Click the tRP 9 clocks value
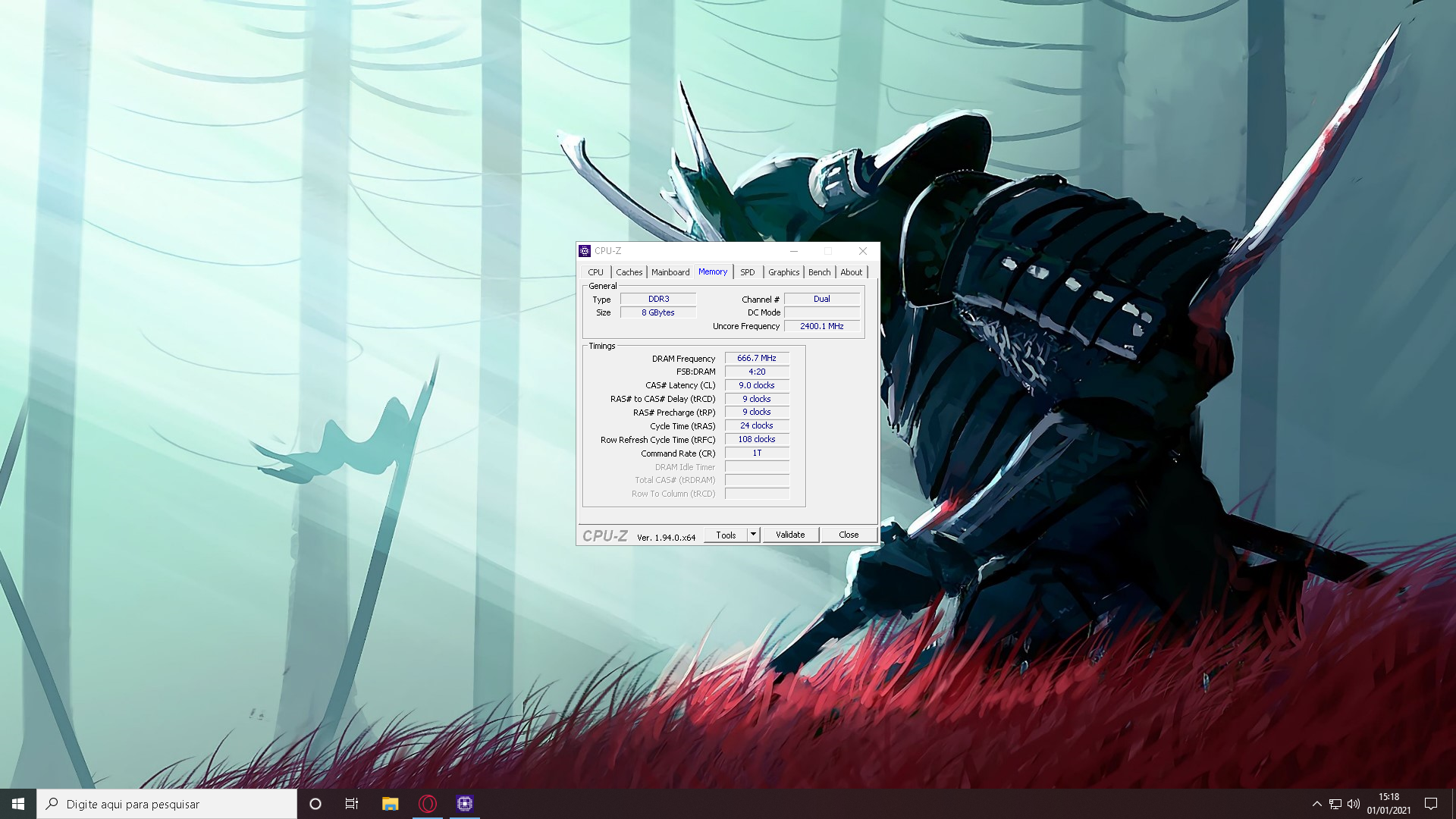Image resolution: width=1456 pixels, height=819 pixels. (x=757, y=412)
